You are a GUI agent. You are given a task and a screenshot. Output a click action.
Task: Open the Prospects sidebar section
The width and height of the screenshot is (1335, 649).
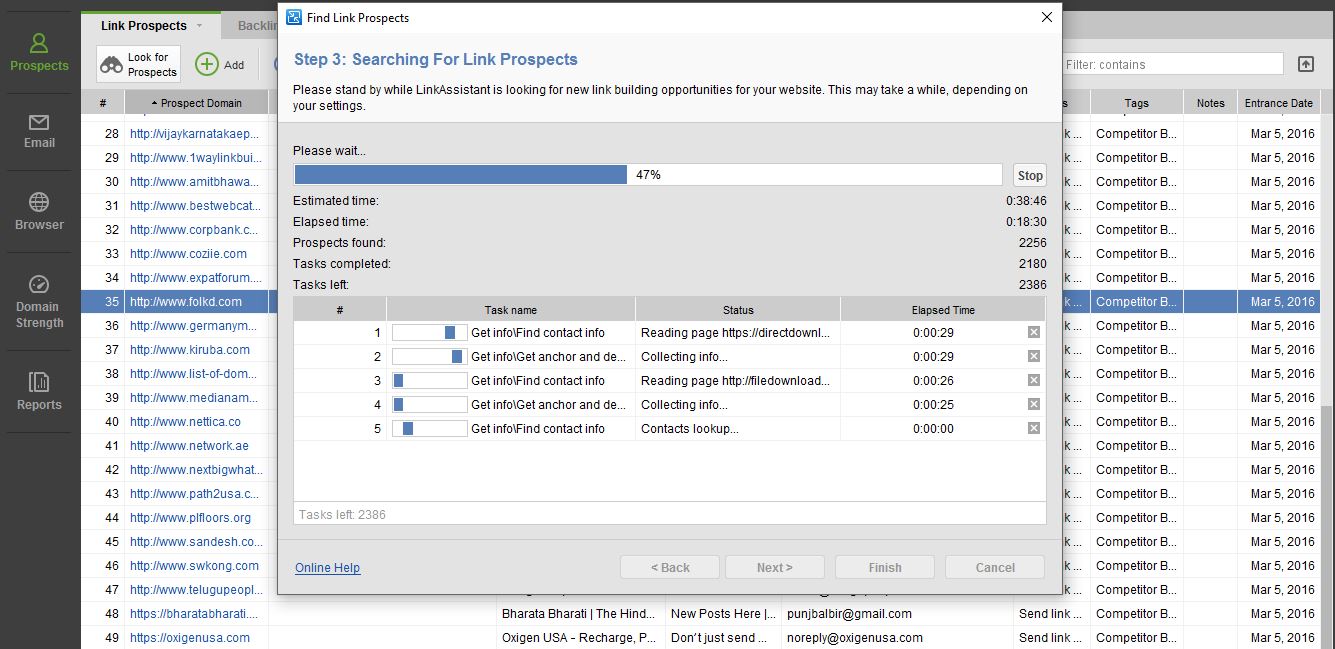click(x=39, y=52)
